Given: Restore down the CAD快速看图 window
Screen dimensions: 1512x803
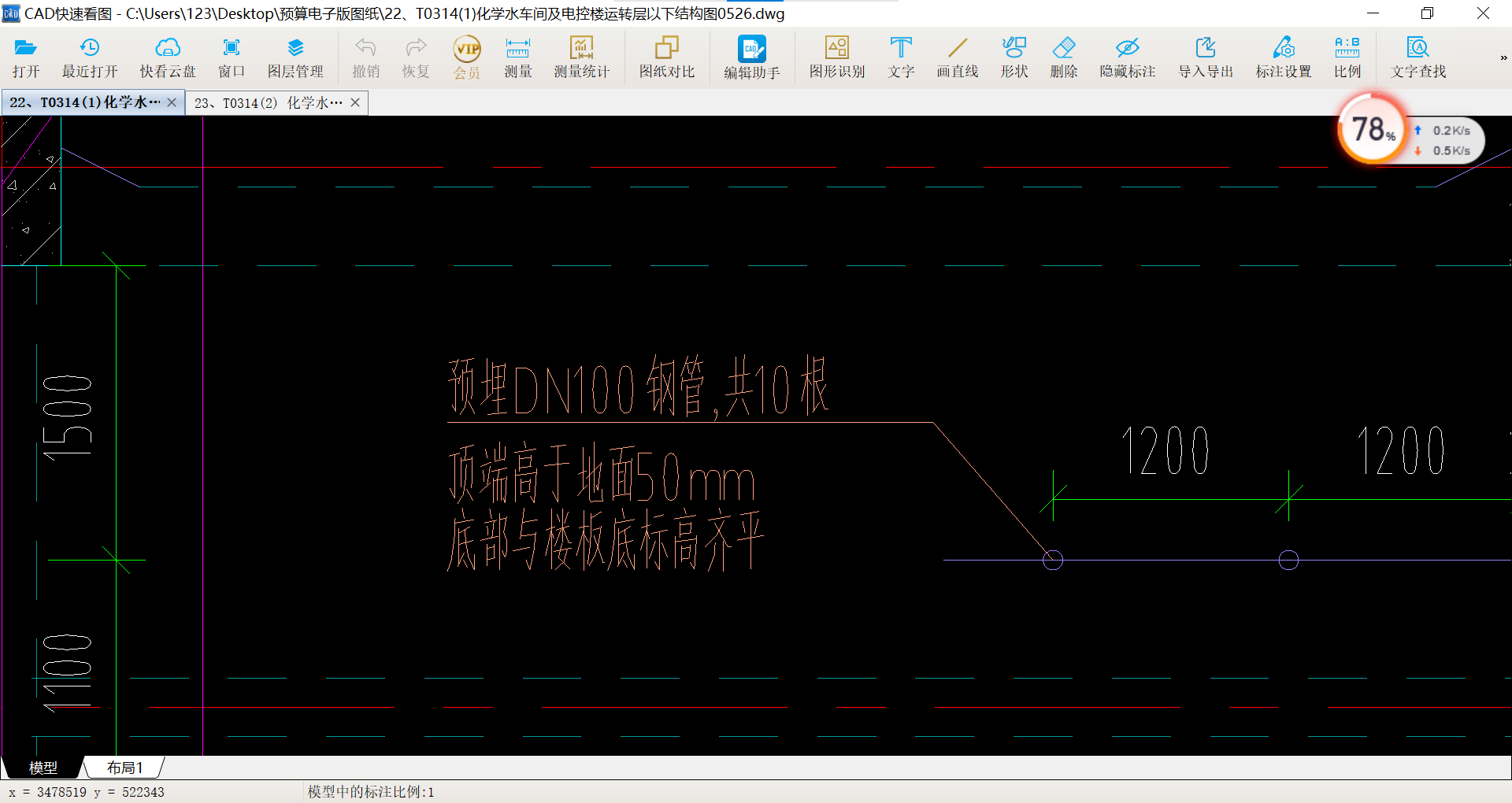Looking at the screenshot, I should [x=1427, y=13].
